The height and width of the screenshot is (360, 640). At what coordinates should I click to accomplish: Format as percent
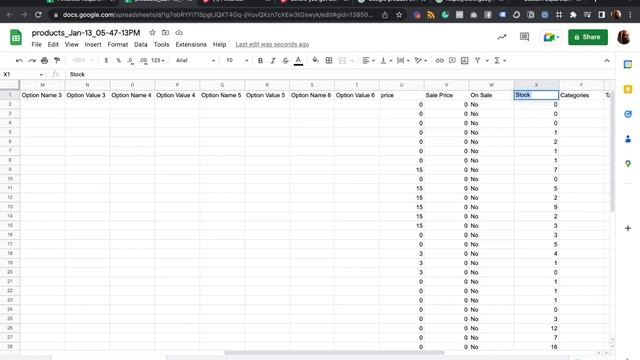[x=119, y=60]
